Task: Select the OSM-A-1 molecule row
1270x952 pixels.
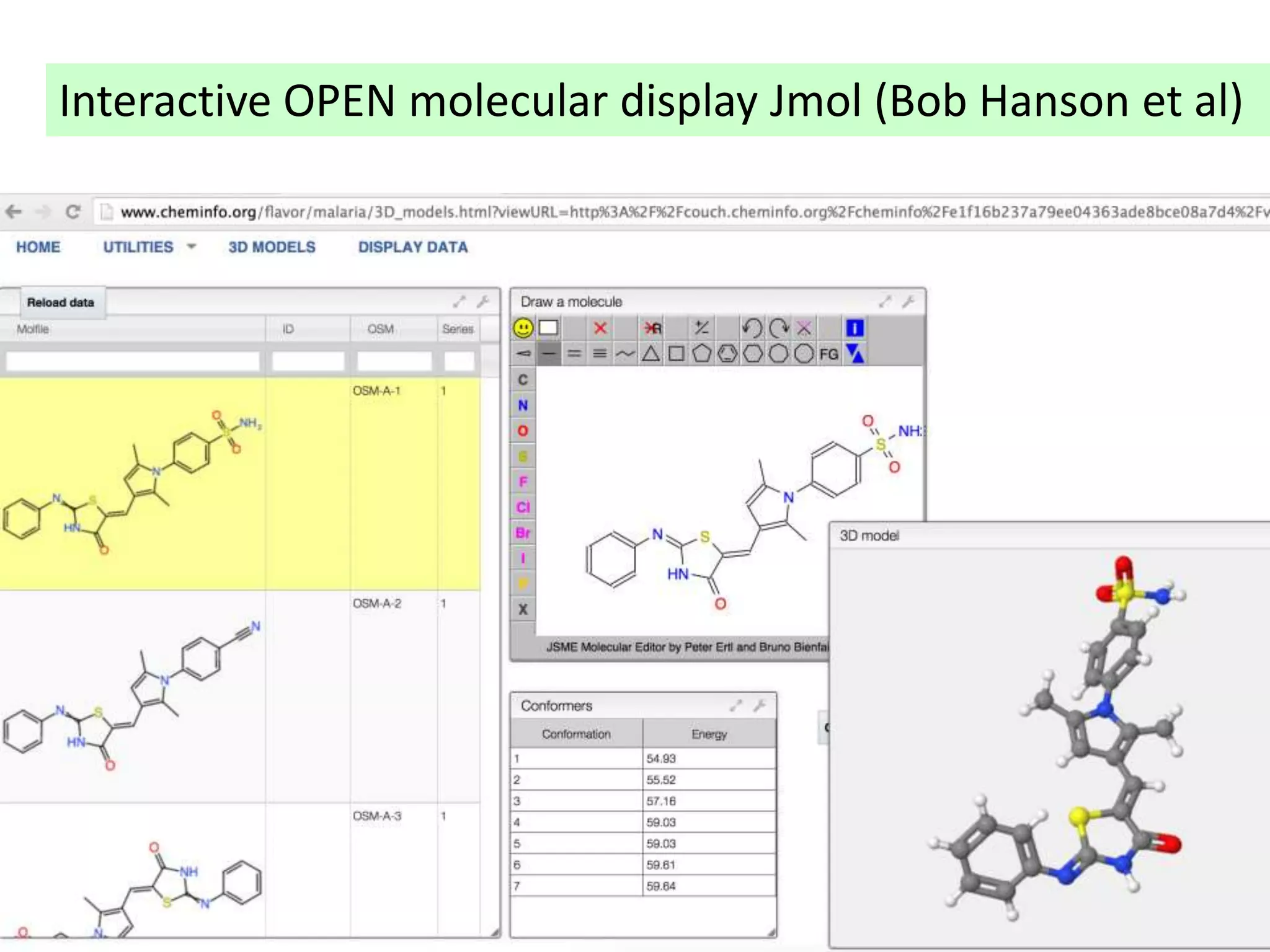Action: tap(240, 483)
